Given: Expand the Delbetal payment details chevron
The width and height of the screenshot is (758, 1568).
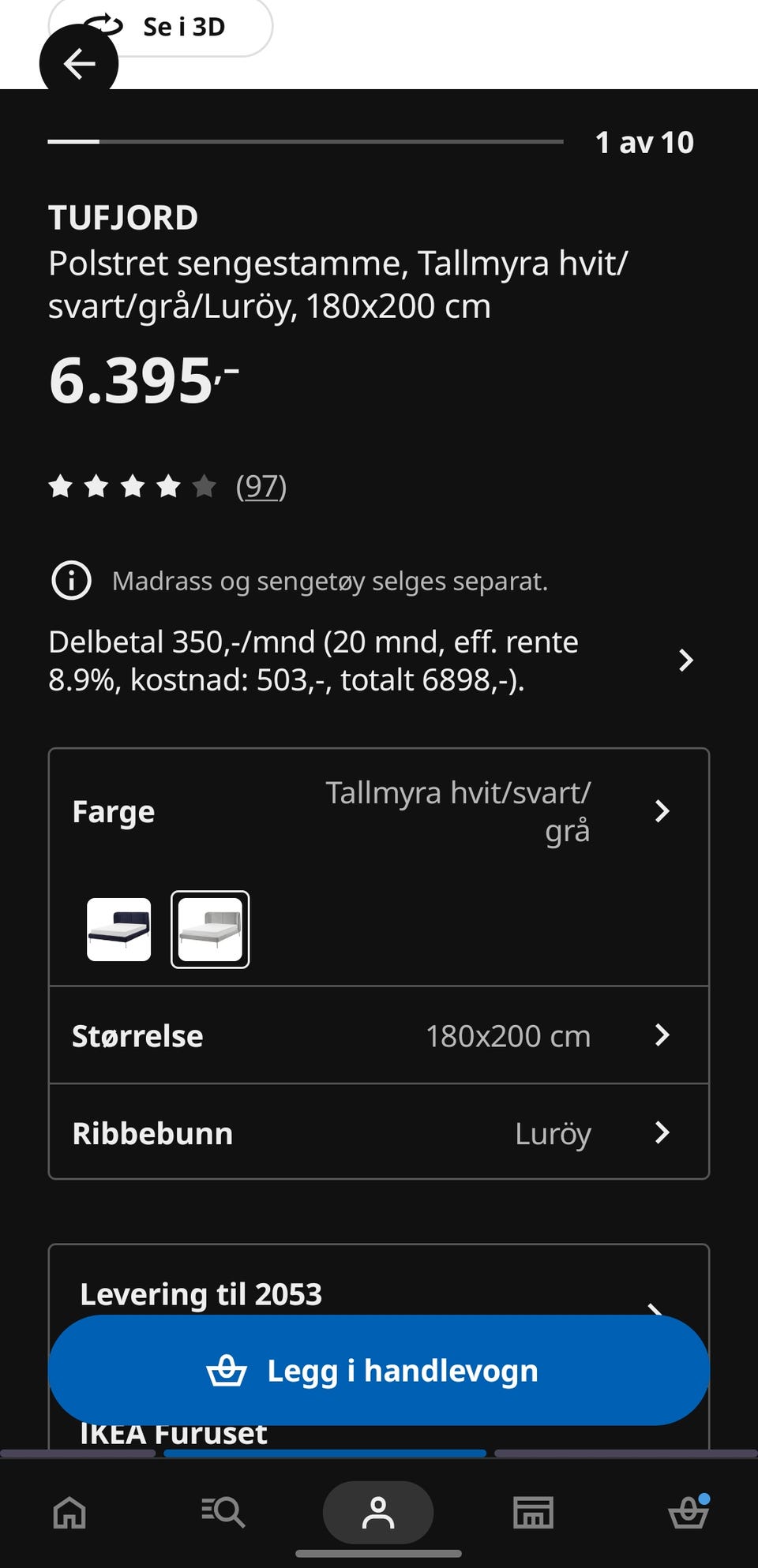Looking at the screenshot, I should click(685, 661).
